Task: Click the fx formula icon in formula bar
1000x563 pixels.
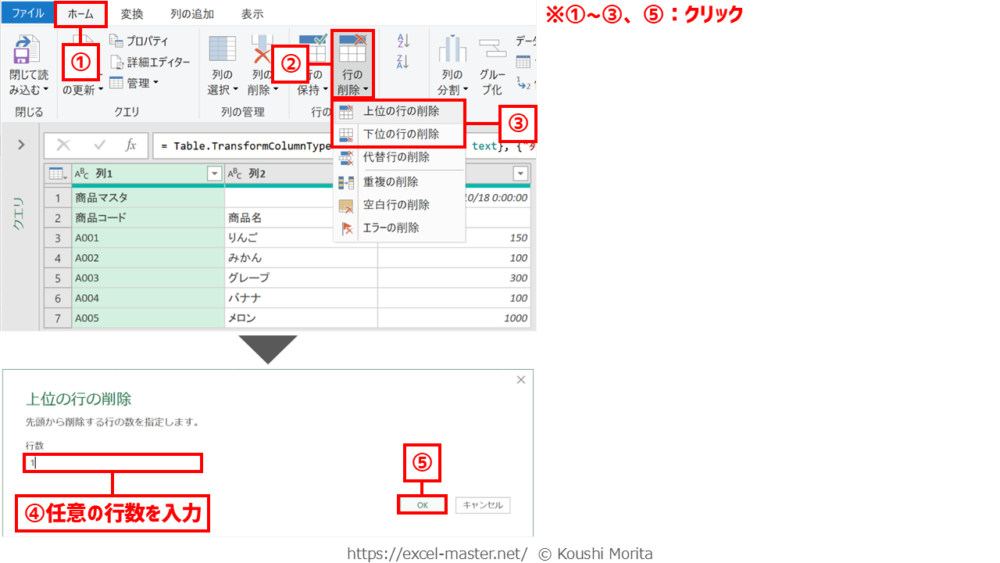Action: point(131,146)
